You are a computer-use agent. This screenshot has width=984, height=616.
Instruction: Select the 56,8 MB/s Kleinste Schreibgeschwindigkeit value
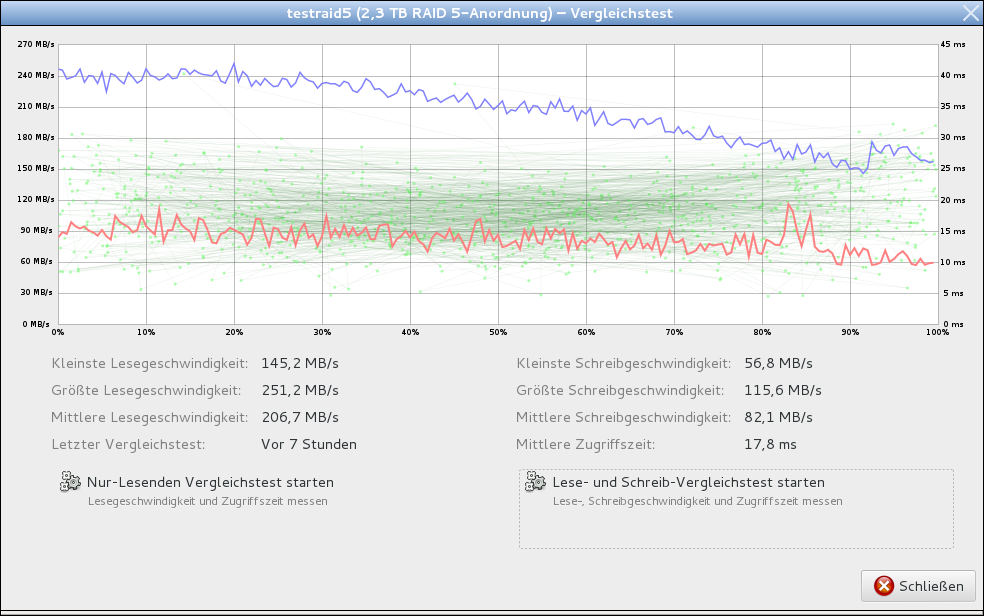coord(779,363)
